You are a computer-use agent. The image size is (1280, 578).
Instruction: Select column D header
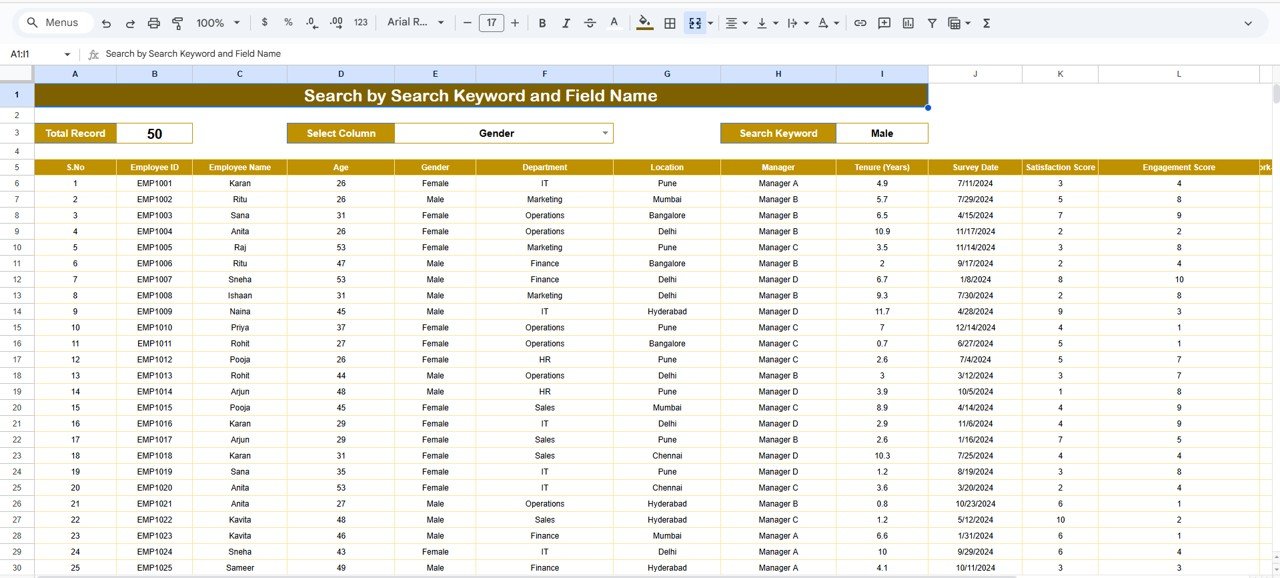(x=340, y=74)
